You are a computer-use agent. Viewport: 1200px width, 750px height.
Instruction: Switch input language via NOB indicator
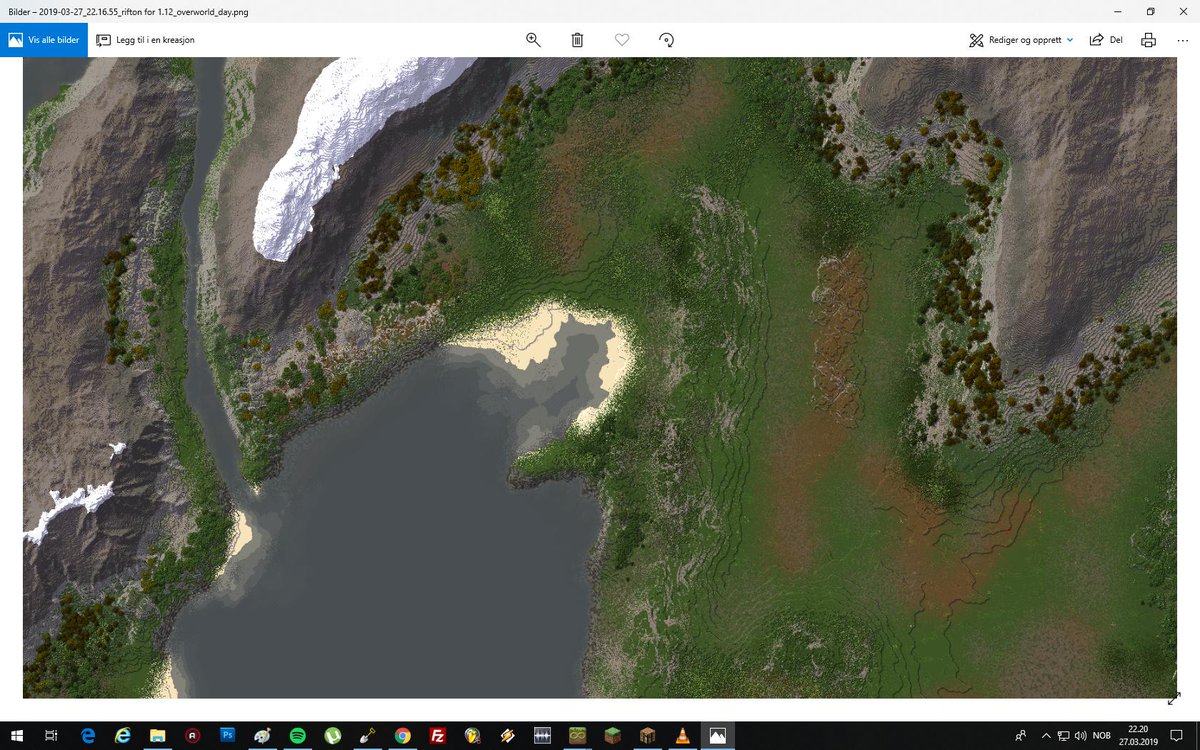tap(1102, 735)
